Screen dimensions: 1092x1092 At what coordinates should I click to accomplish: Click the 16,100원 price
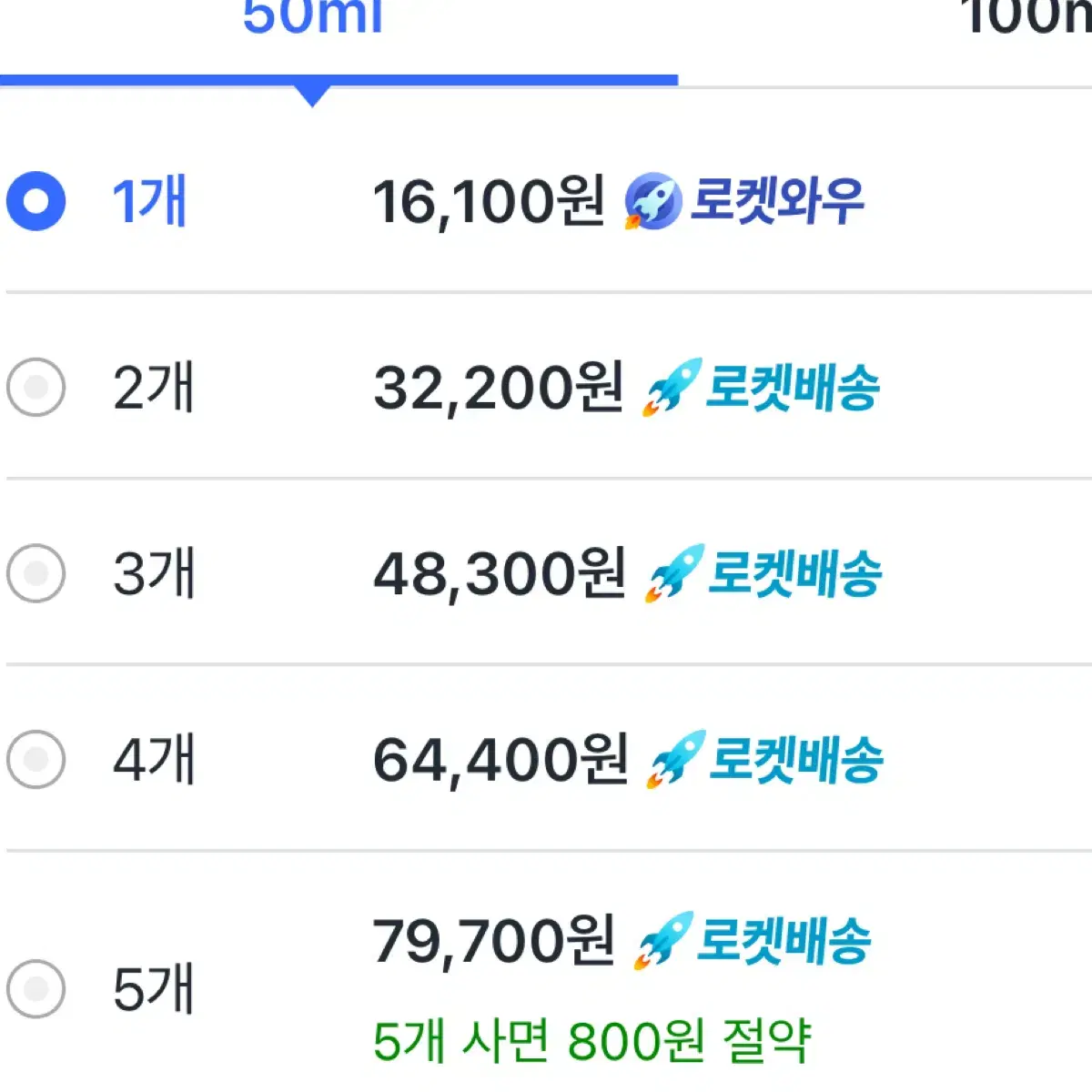tap(490, 202)
